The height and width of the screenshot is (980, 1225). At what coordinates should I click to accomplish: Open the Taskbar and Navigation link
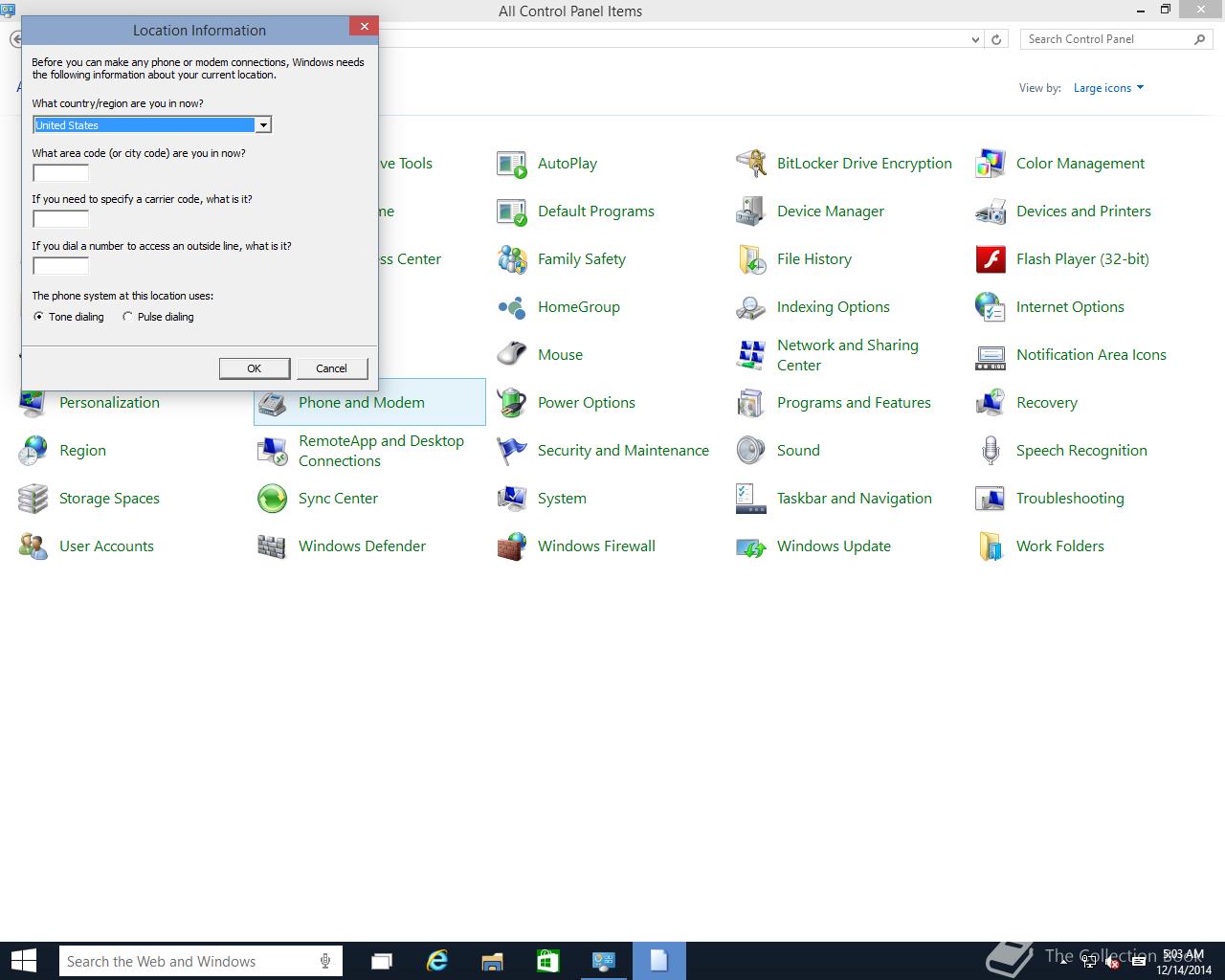point(855,499)
